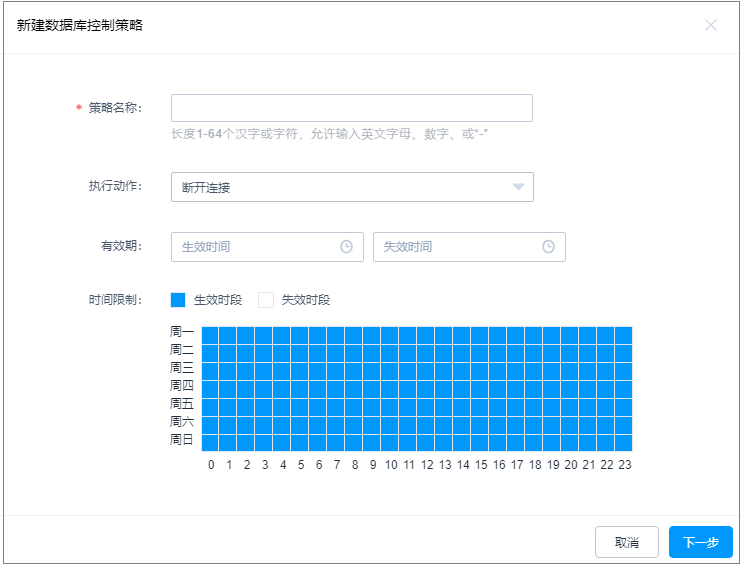Screen dimensions: 741x565
Task: Open the 断开连接 action dropdown
Action: click(x=340, y=187)
